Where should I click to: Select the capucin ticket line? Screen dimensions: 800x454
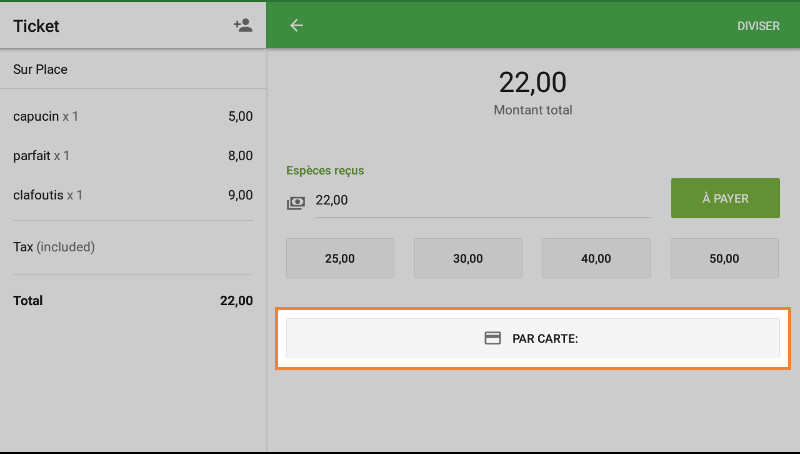click(132, 117)
